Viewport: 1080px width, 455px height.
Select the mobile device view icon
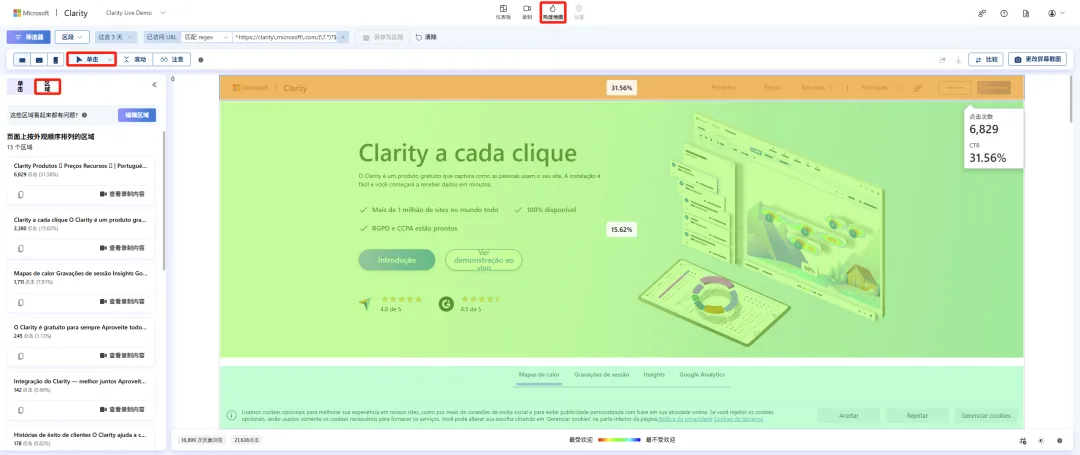tap(56, 60)
